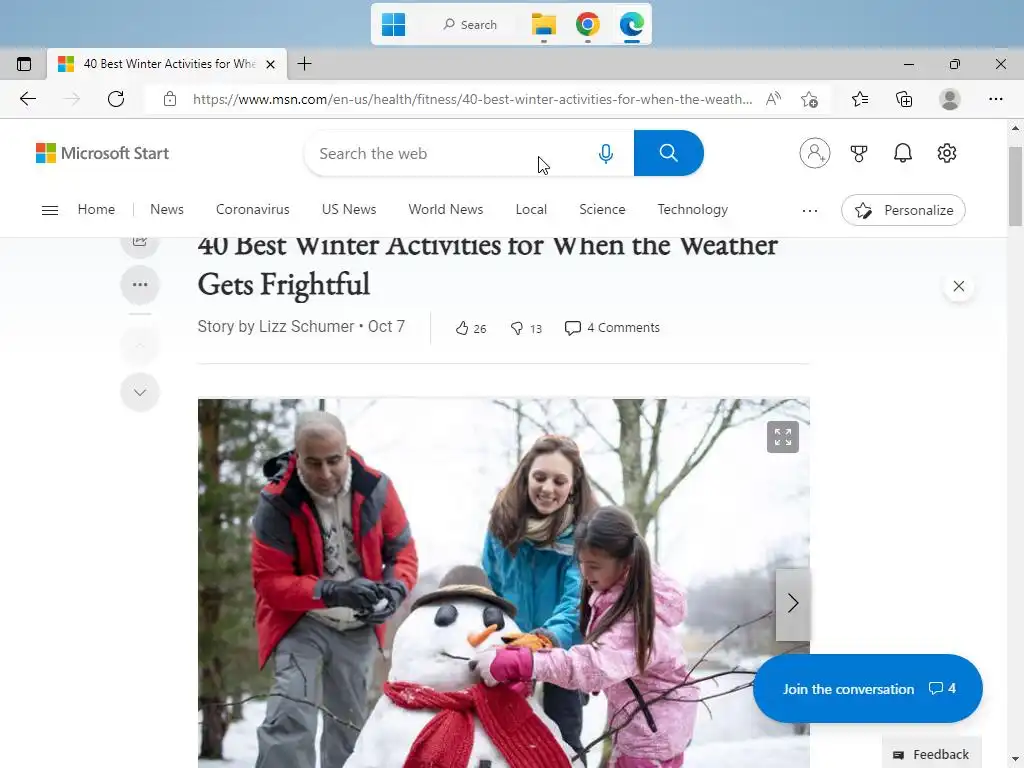
Task: View site security lock information
Action: point(170,99)
